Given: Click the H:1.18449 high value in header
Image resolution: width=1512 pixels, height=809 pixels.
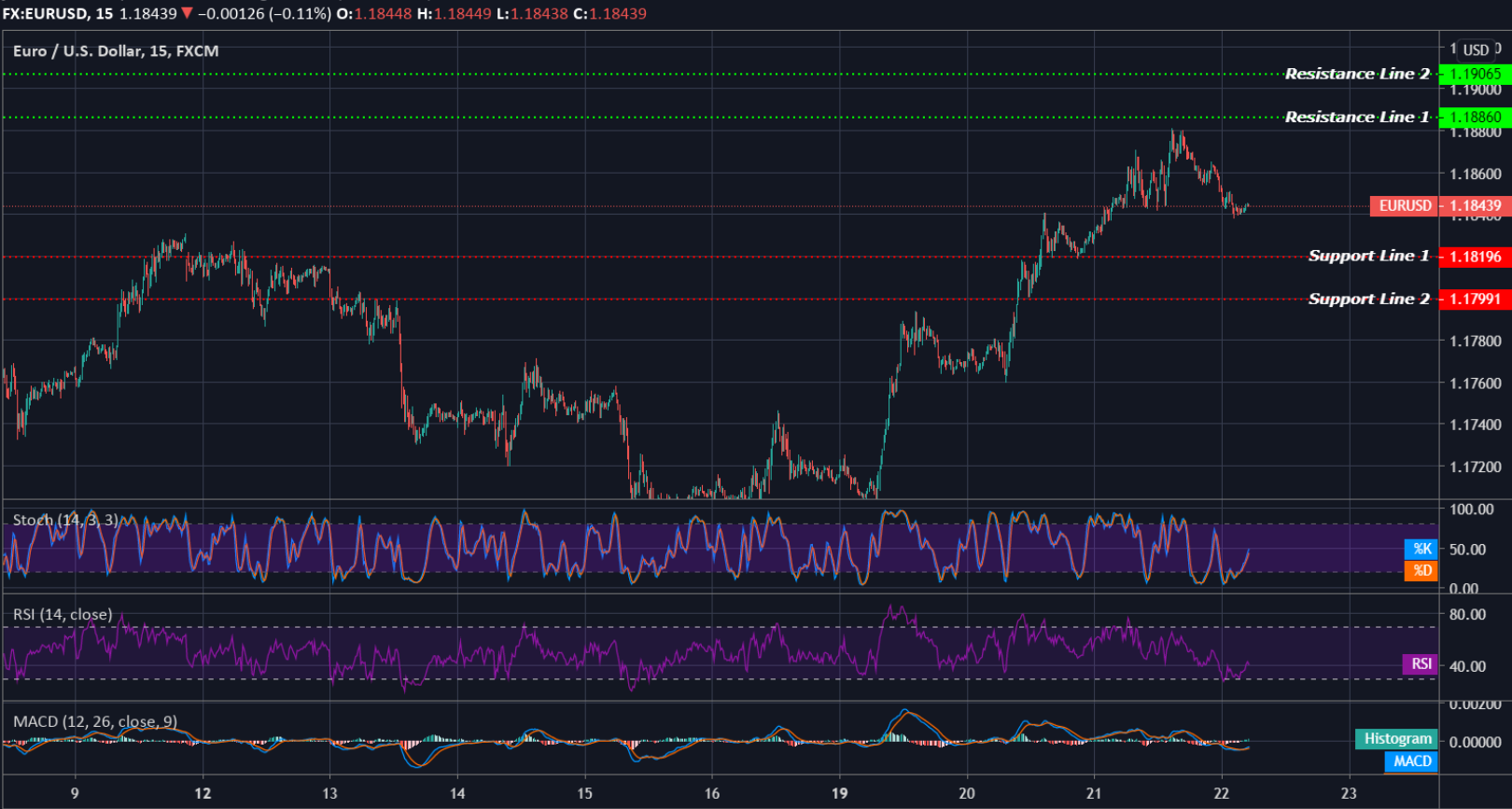Looking at the screenshot, I should click(x=454, y=14).
